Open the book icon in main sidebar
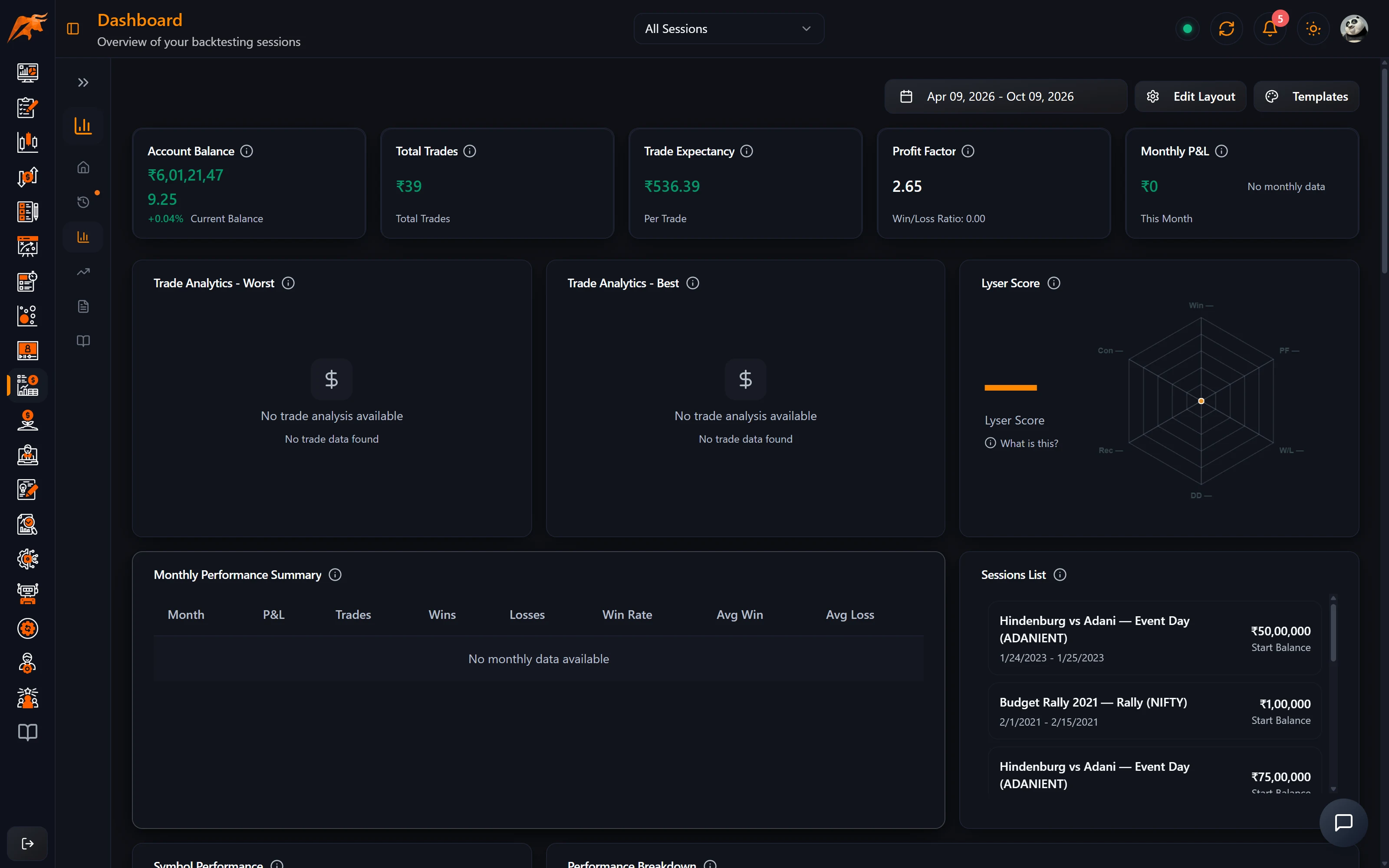The height and width of the screenshot is (868, 1389). point(27,733)
